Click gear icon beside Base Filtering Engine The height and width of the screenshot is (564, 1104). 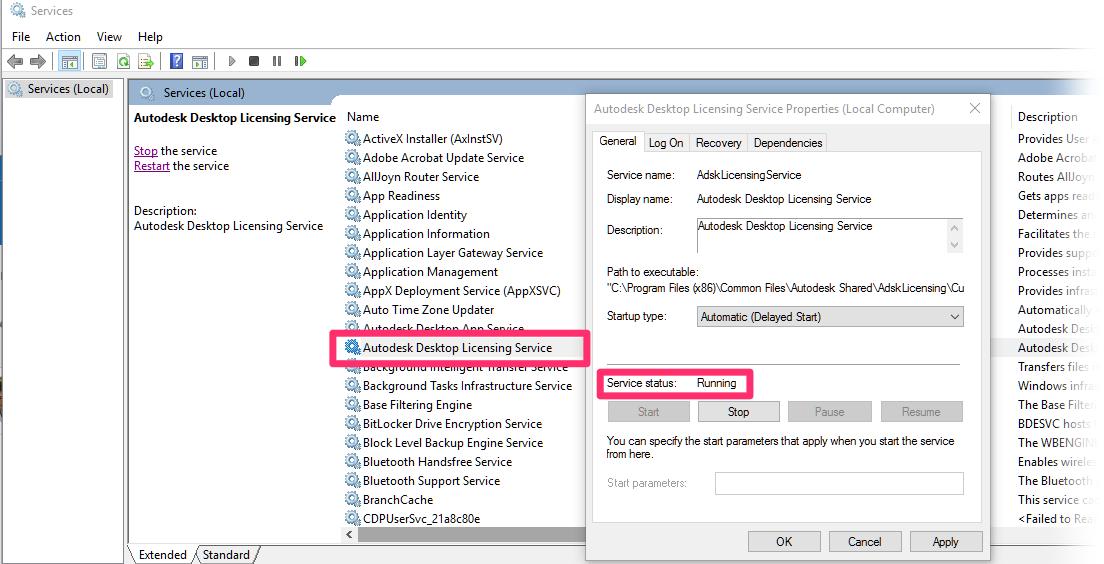(x=353, y=404)
